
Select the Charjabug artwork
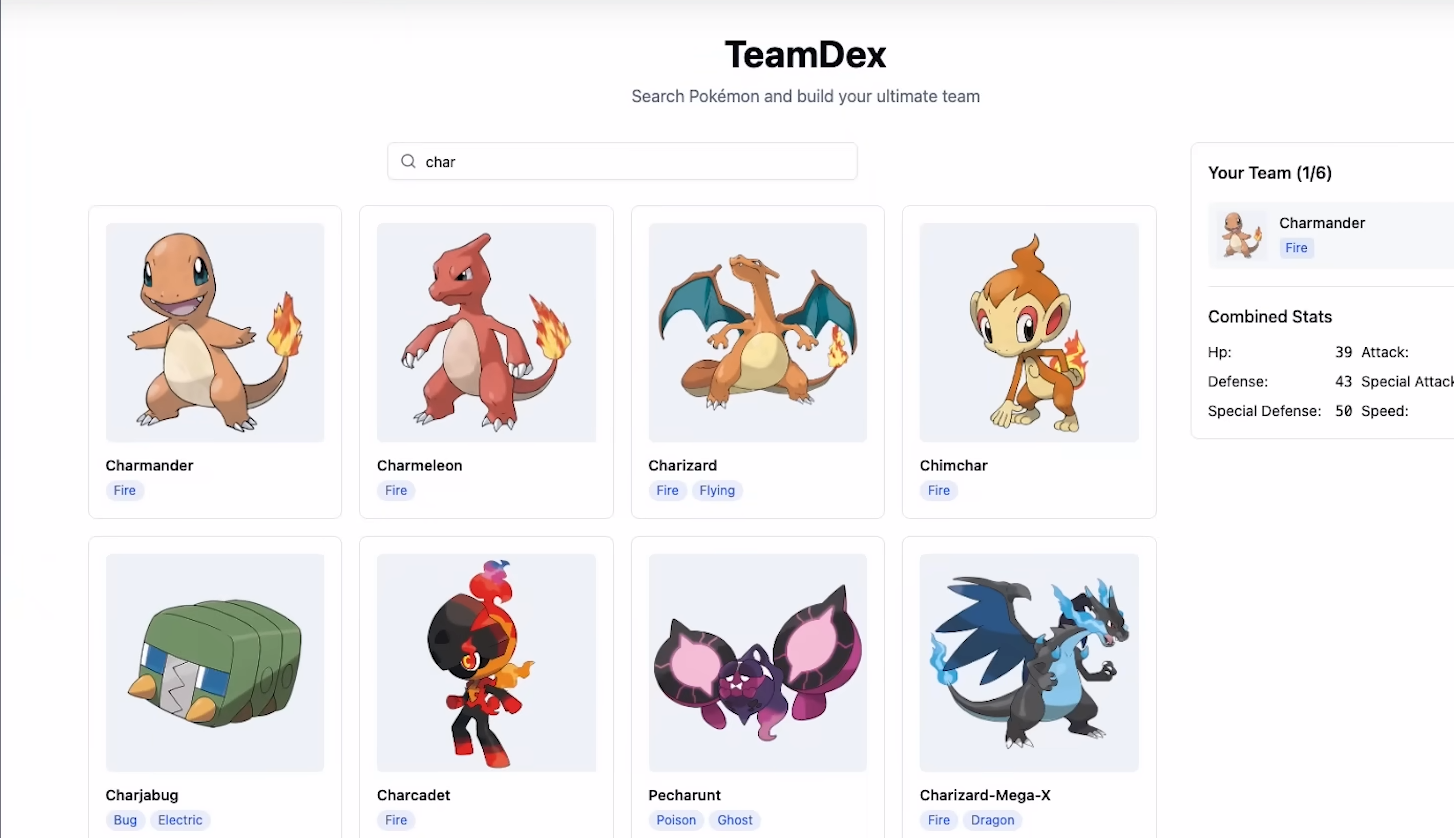215,663
